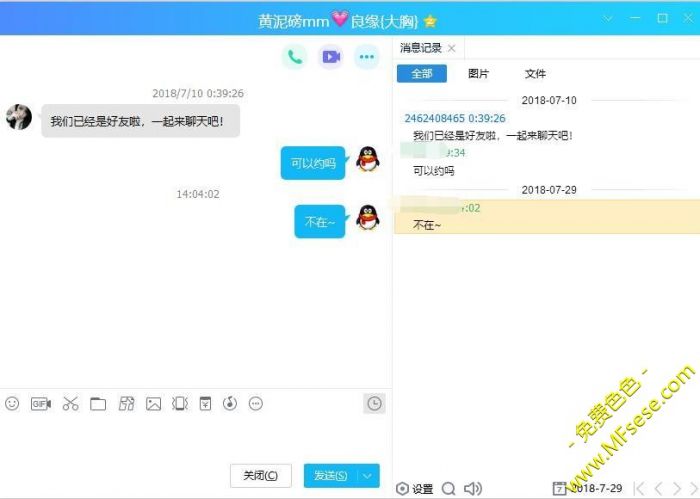
Task: Click the send file folder icon
Action: pyautogui.click(x=98, y=404)
